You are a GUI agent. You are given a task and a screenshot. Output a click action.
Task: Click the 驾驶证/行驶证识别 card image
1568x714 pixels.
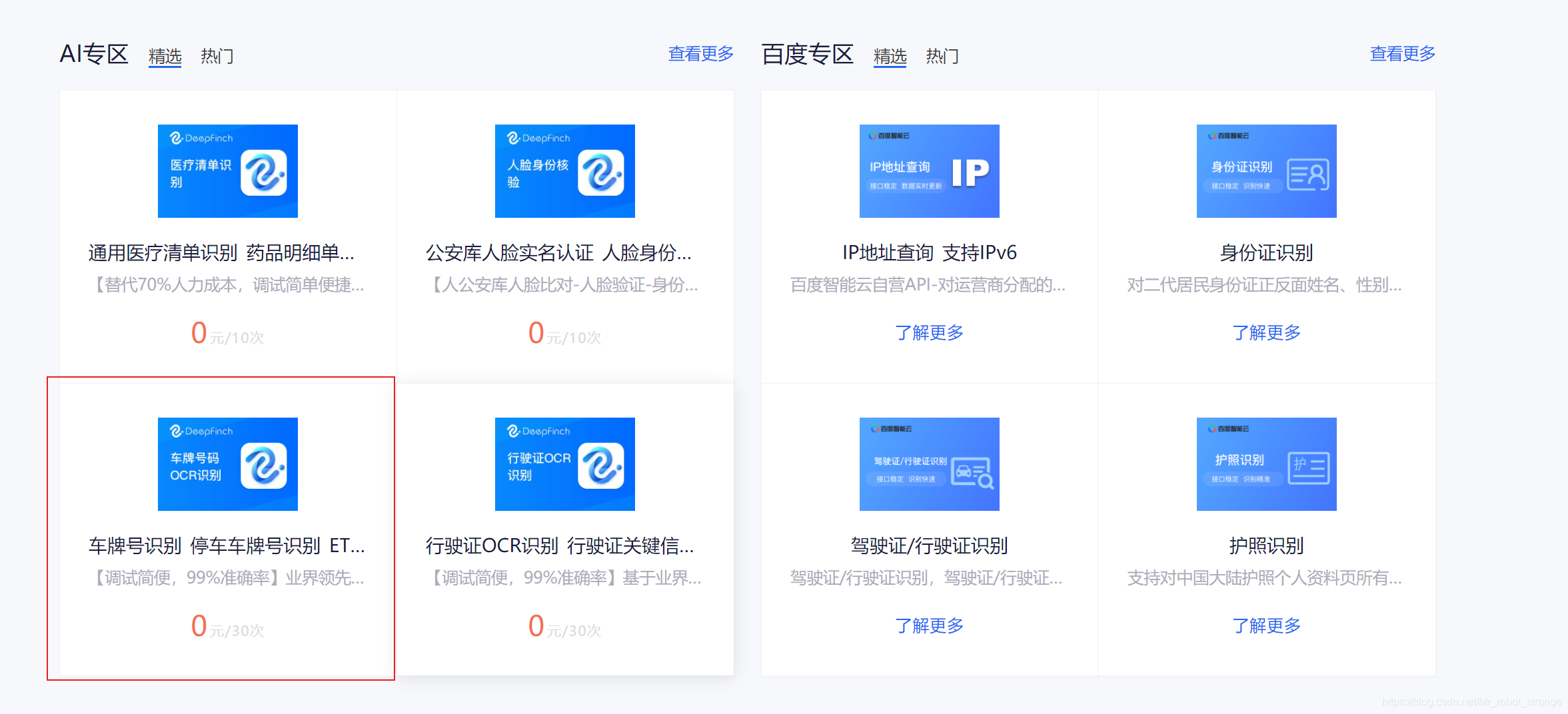[x=929, y=464]
